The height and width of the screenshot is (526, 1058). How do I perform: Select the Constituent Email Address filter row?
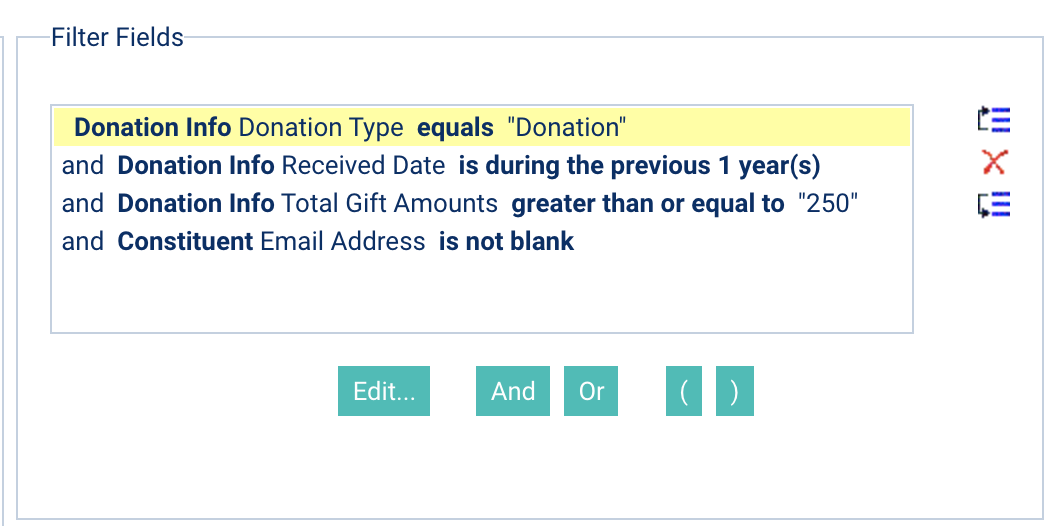(x=482, y=241)
